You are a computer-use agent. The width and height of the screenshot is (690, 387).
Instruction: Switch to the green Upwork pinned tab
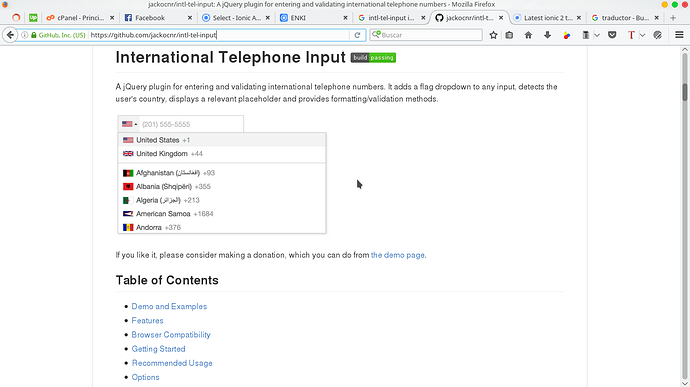(33, 18)
